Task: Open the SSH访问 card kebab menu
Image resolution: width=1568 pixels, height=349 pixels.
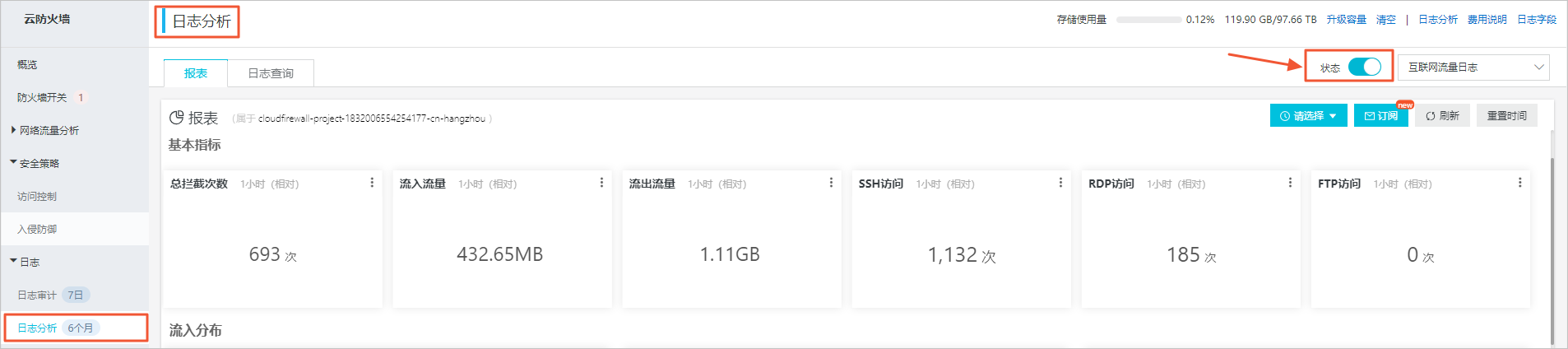Action: point(1060,183)
